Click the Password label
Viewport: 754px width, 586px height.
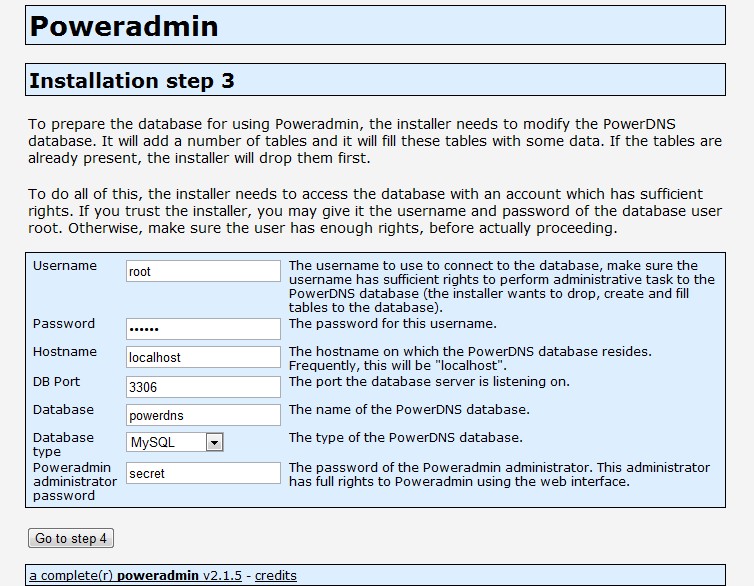pos(64,324)
